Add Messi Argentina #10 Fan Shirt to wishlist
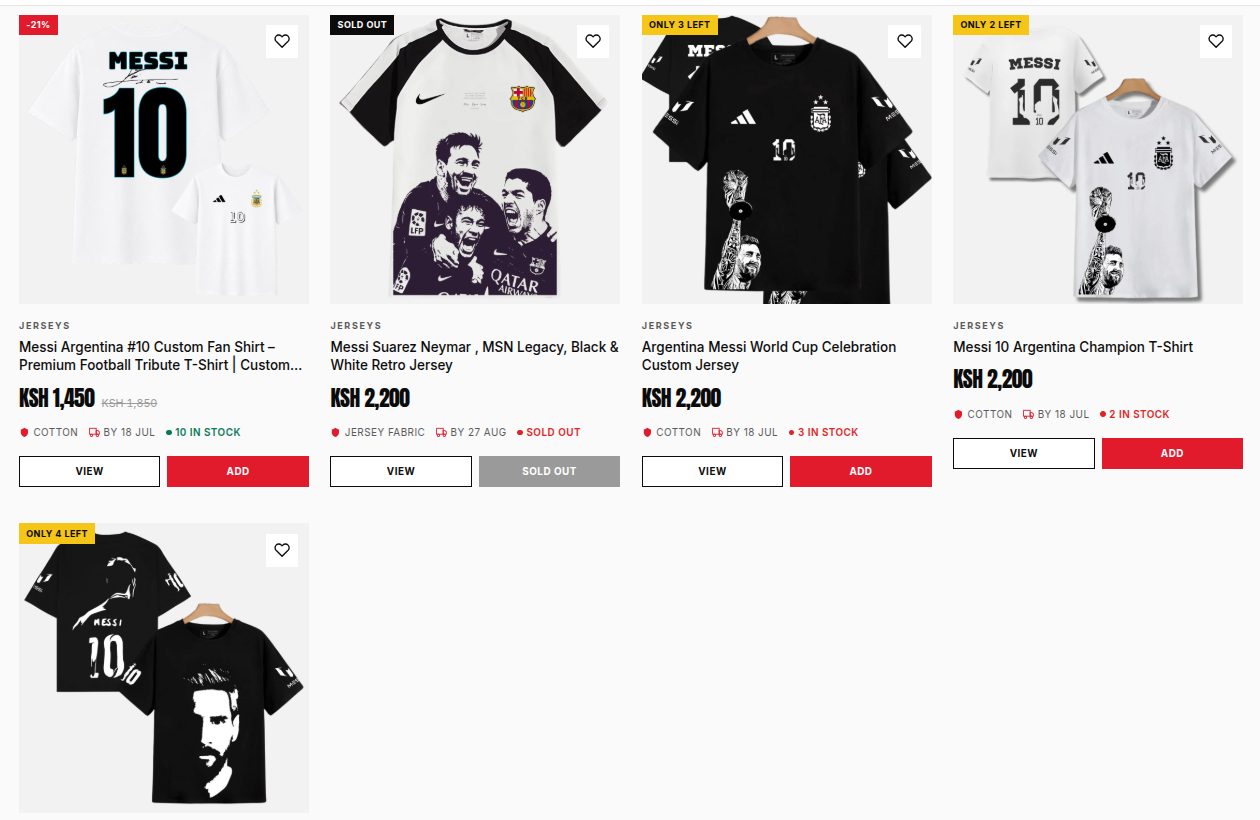Screen dimensions: 1260x820 coord(282,41)
